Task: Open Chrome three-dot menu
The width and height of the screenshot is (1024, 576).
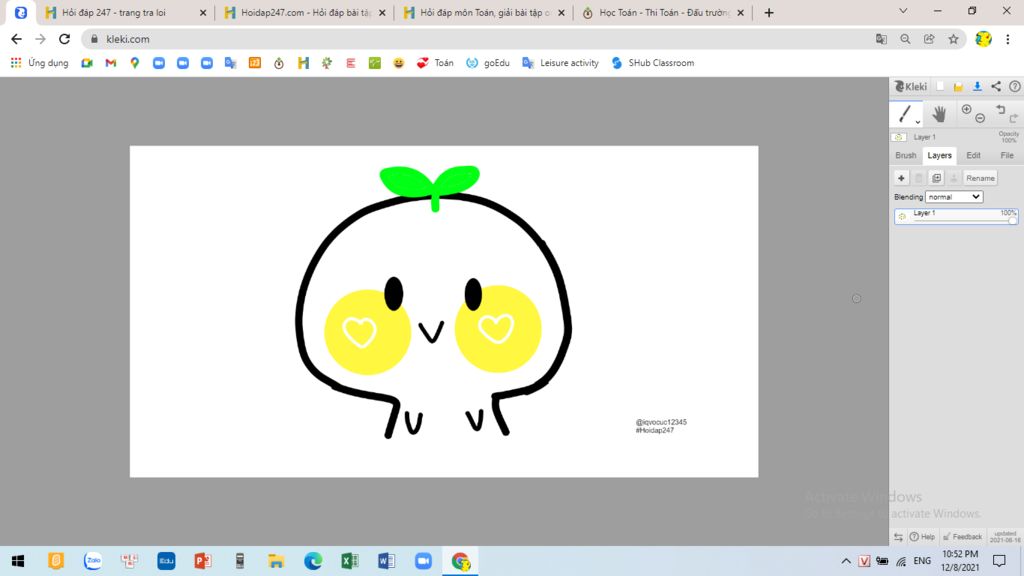Action: [1008, 39]
